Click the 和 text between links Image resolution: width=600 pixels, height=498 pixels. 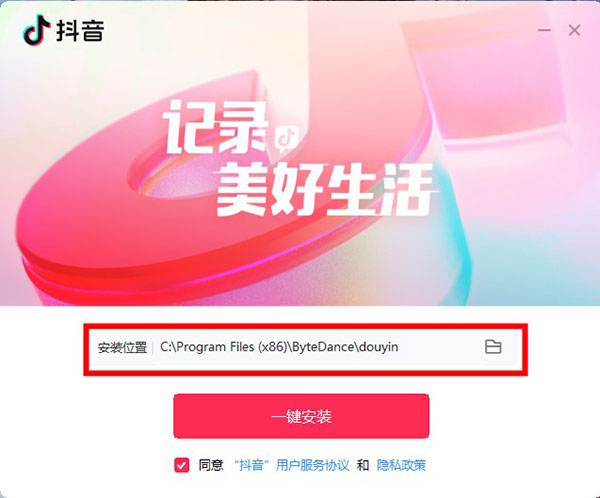click(363, 465)
